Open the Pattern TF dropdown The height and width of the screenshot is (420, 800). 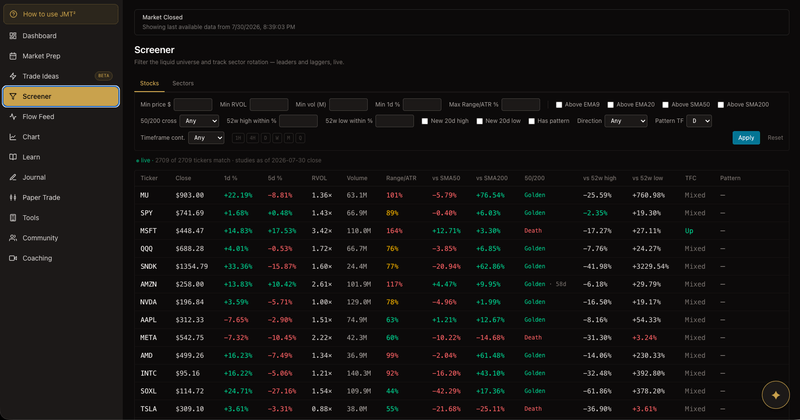[699, 121]
